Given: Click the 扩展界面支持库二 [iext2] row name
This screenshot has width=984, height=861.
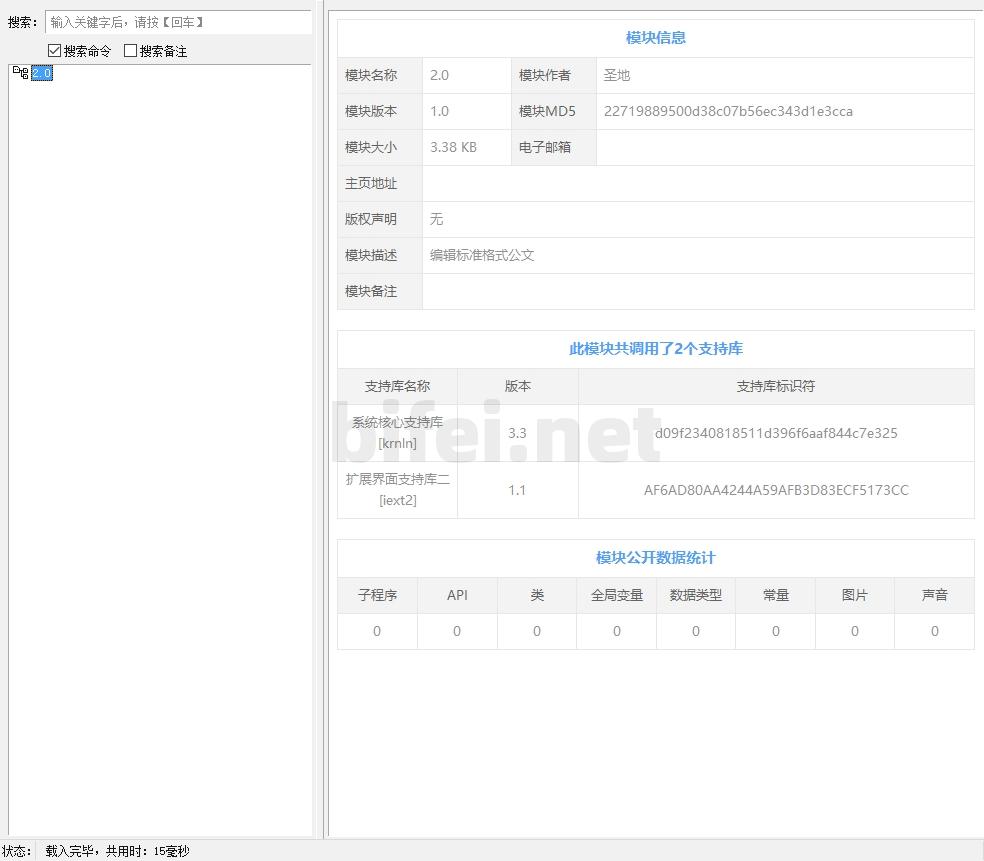Looking at the screenshot, I should (397, 490).
